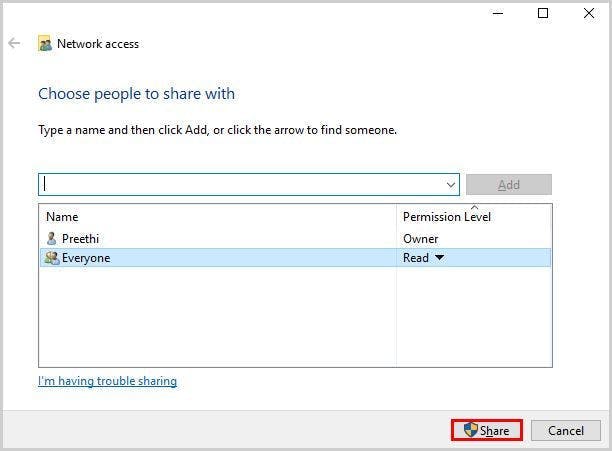Open the Read permission dropdown for Everyone

(439, 257)
